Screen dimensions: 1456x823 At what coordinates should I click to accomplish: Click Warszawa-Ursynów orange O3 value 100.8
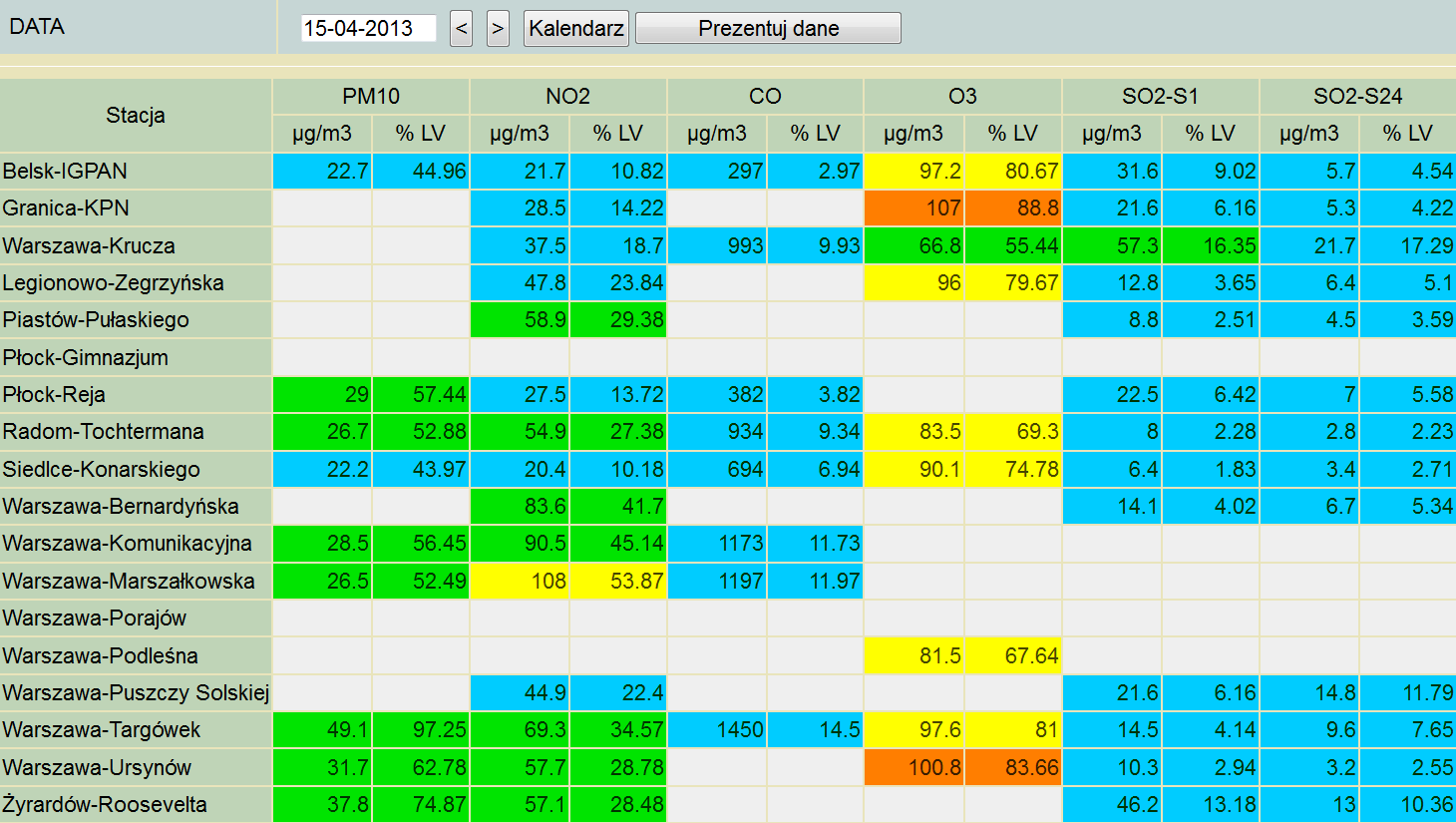click(x=914, y=767)
